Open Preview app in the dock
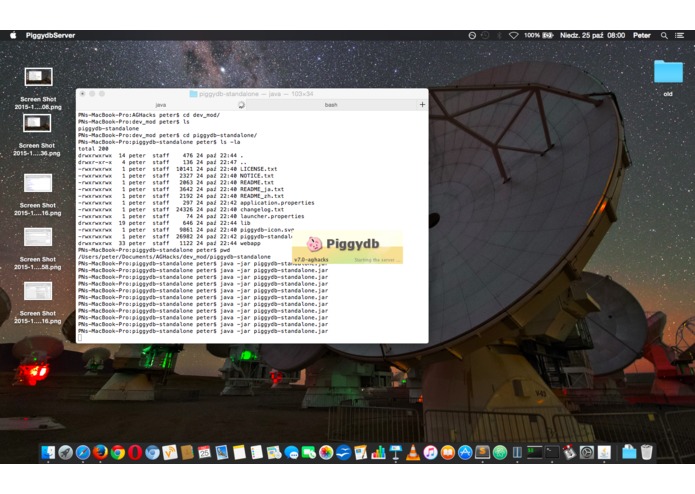695x494 pixels. click(222, 453)
